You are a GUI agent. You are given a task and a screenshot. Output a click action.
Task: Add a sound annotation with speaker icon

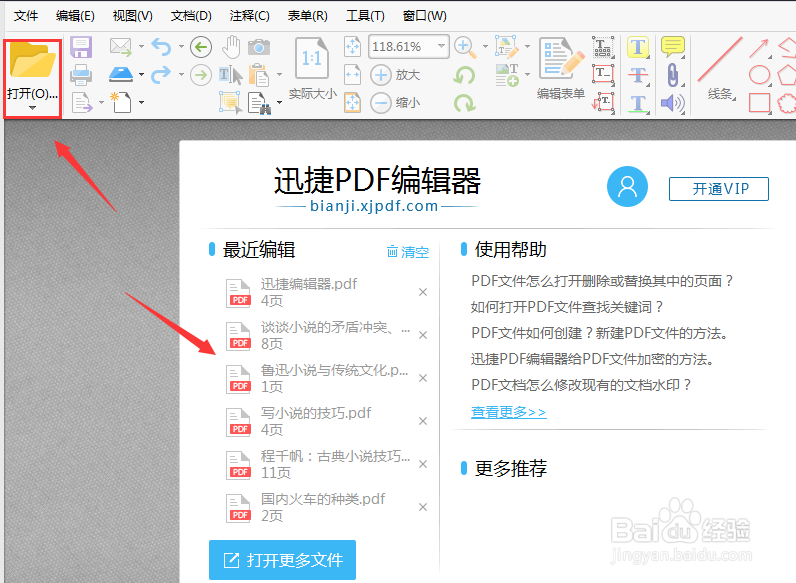(x=673, y=103)
